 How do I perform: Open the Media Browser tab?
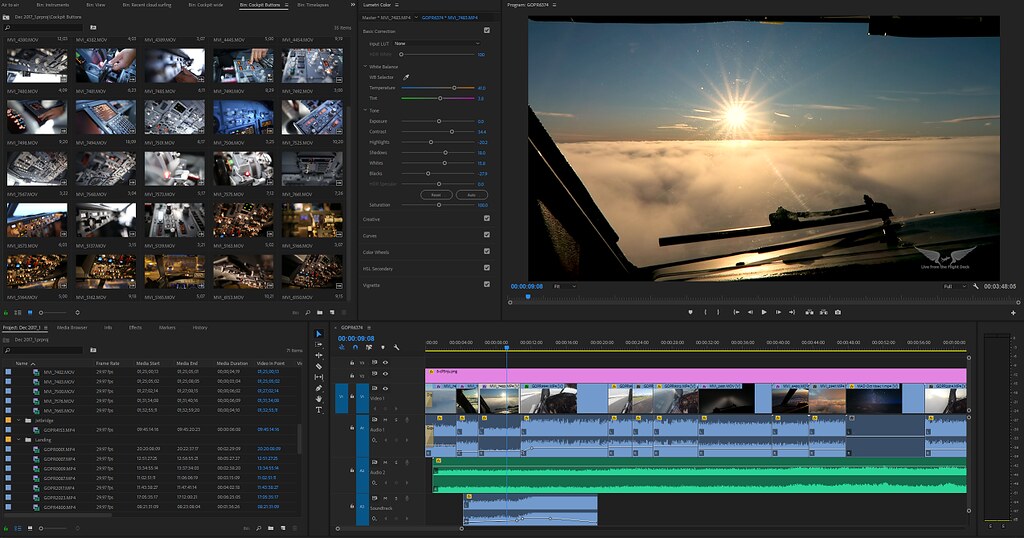72,327
